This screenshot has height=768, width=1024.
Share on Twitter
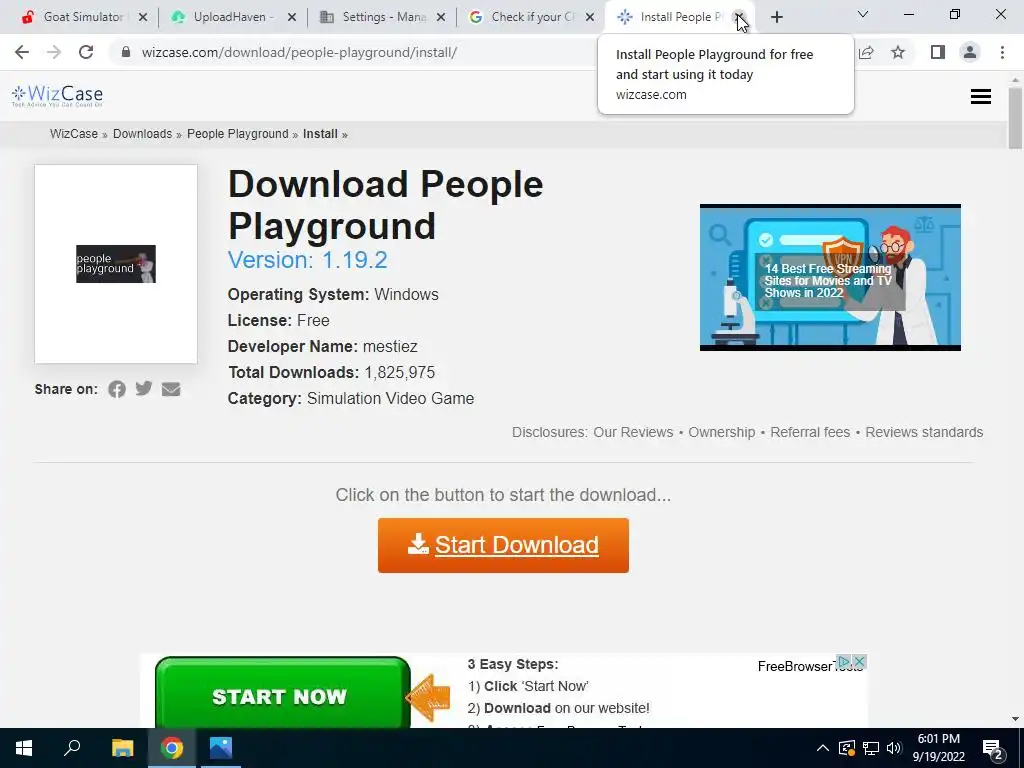click(144, 389)
